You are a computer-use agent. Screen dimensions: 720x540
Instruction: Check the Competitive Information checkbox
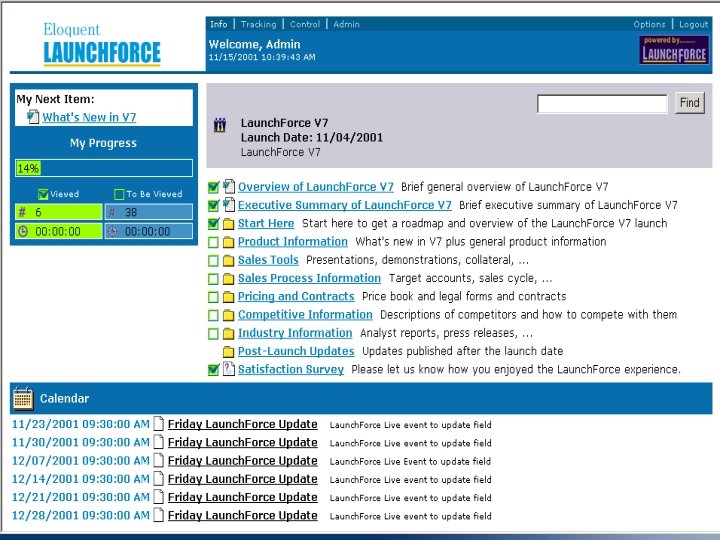pos(213,315)
